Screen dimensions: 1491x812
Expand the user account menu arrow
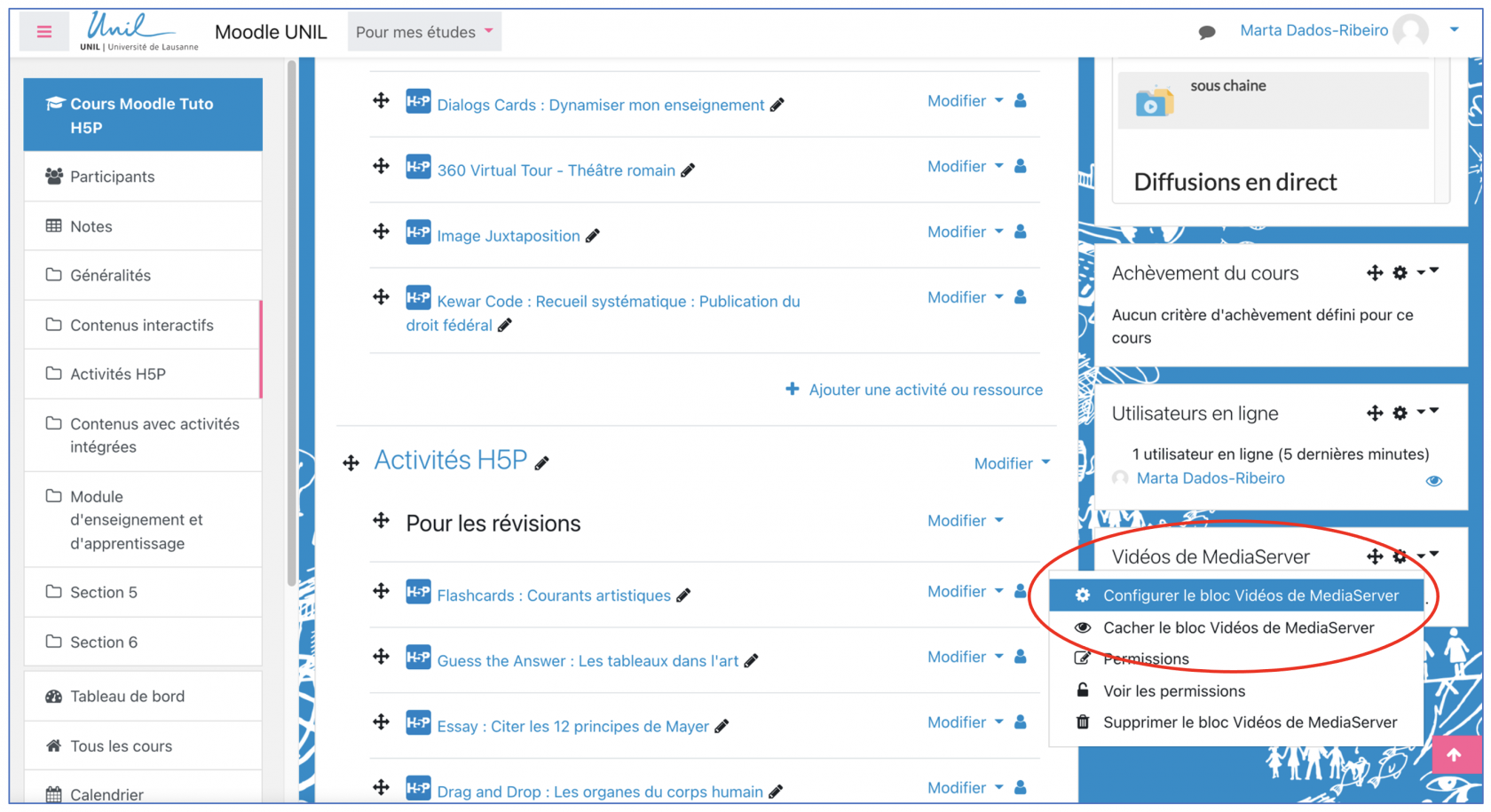point(1454,30)
